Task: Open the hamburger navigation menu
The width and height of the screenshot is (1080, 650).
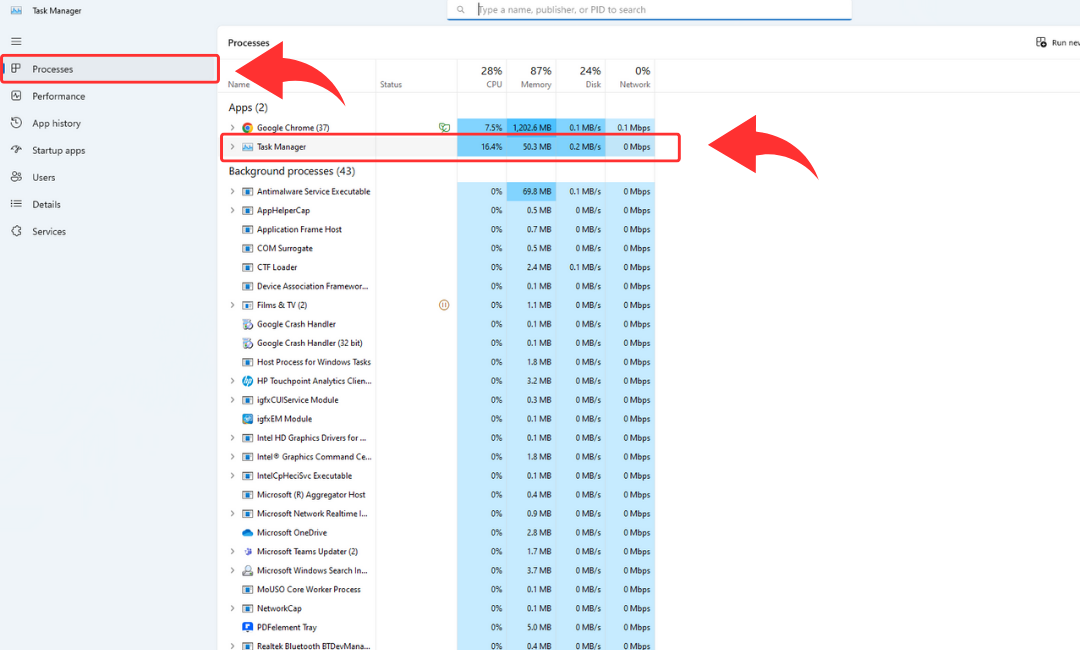Action: pyautogui.click(x=16, y=41)
